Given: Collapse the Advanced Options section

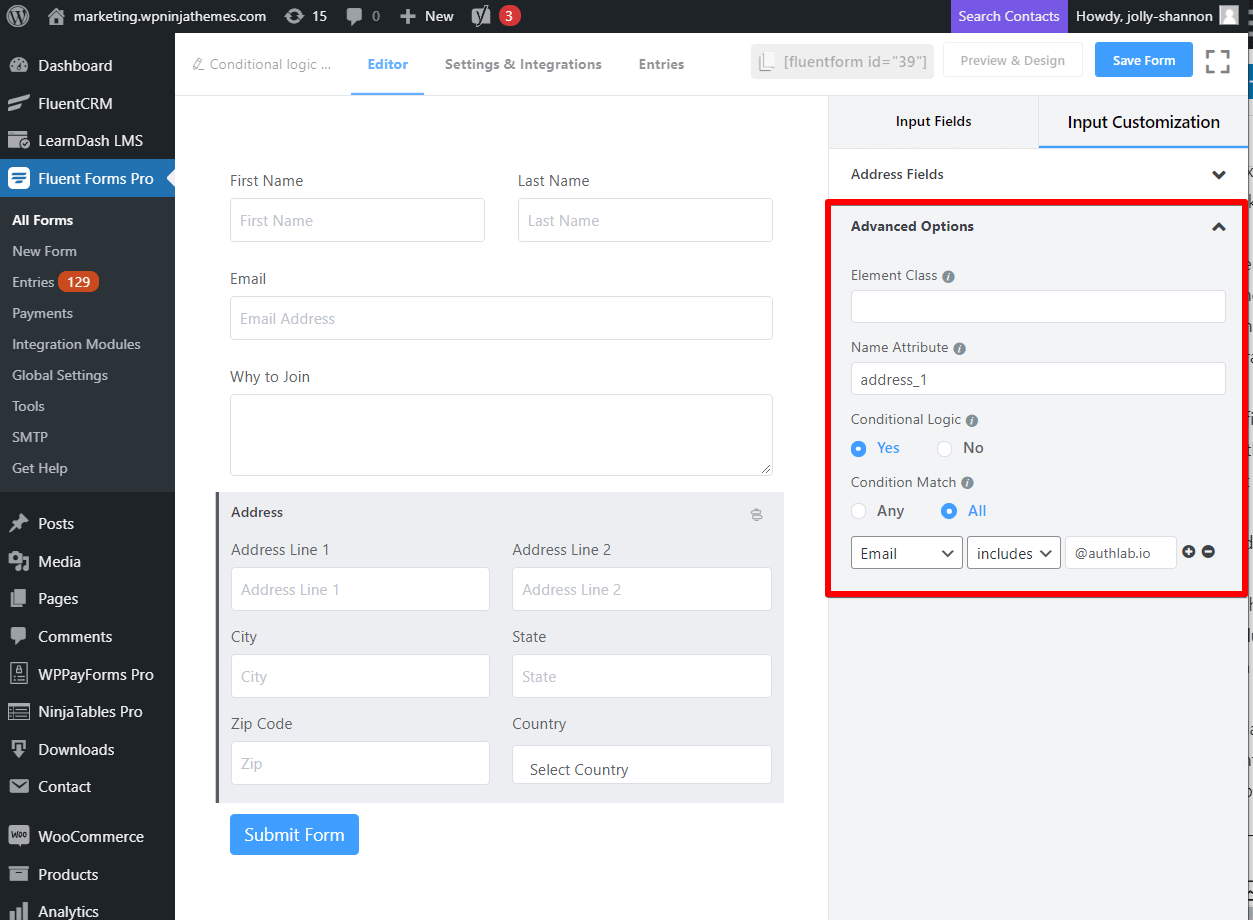Looking at the screenshot, I should 1218,227.
